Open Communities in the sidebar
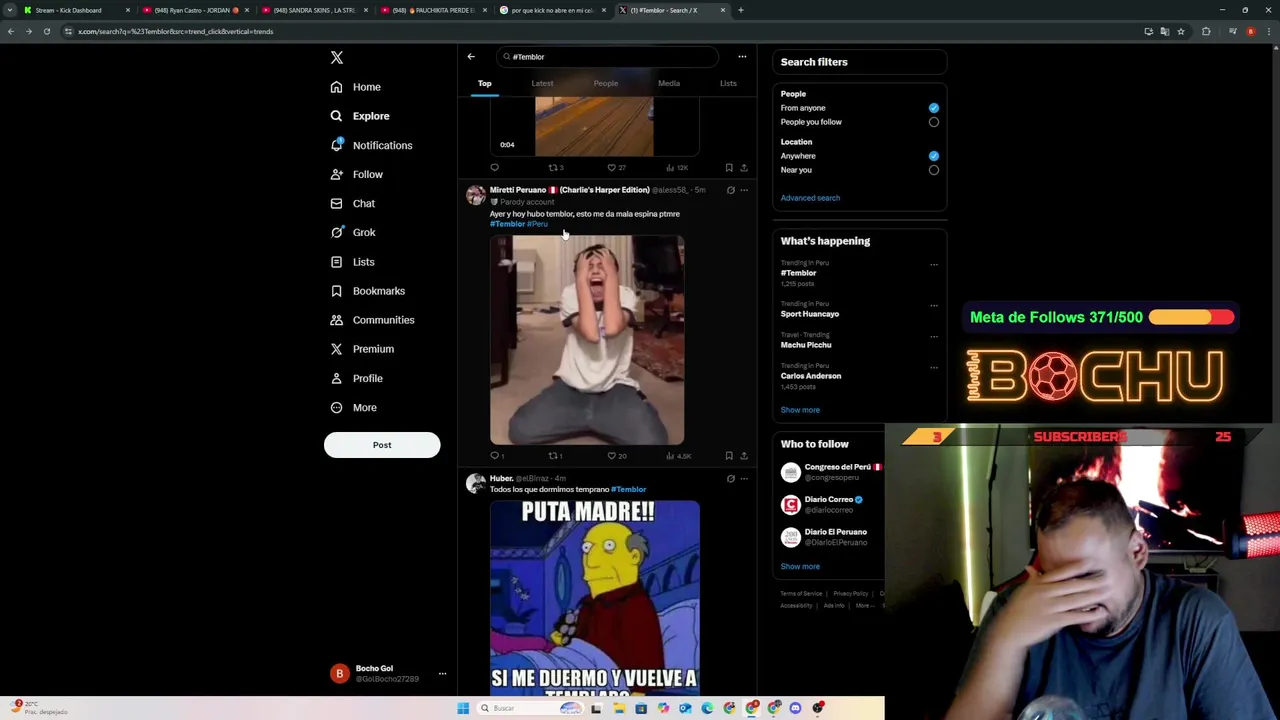1280x720 pixels. pos(372,320)
